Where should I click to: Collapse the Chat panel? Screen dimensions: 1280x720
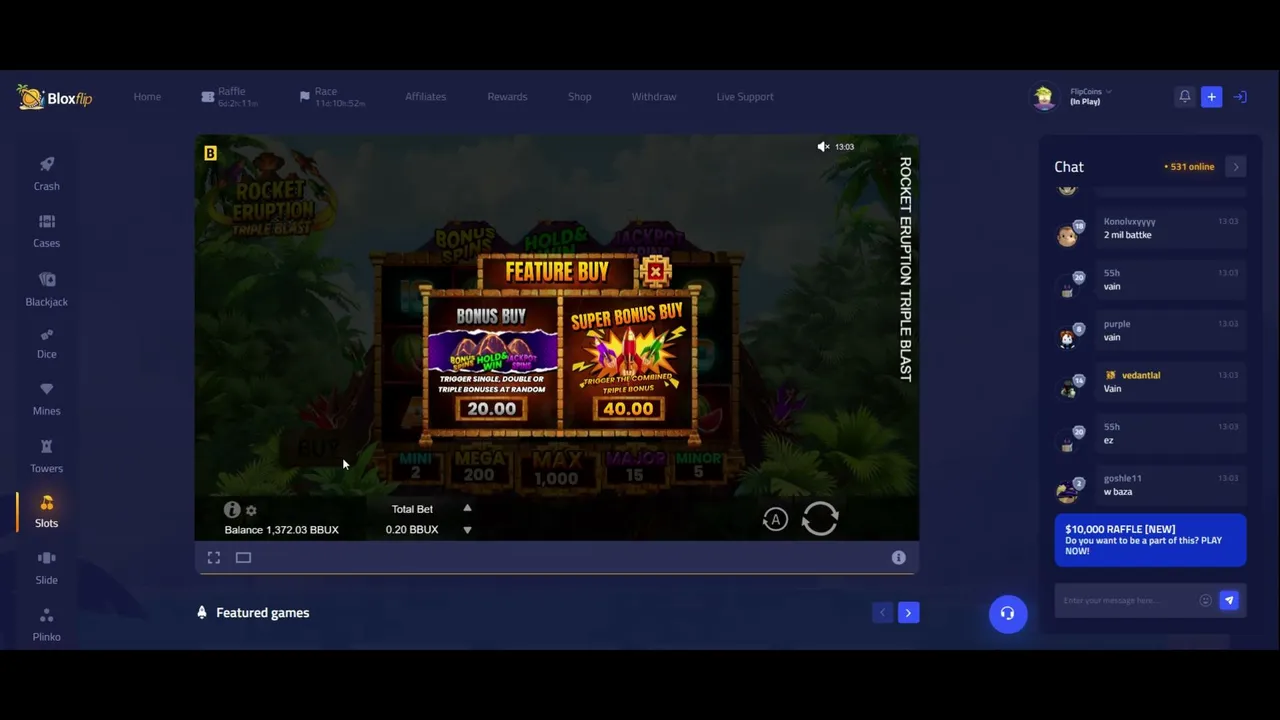tap(1236, 167)
